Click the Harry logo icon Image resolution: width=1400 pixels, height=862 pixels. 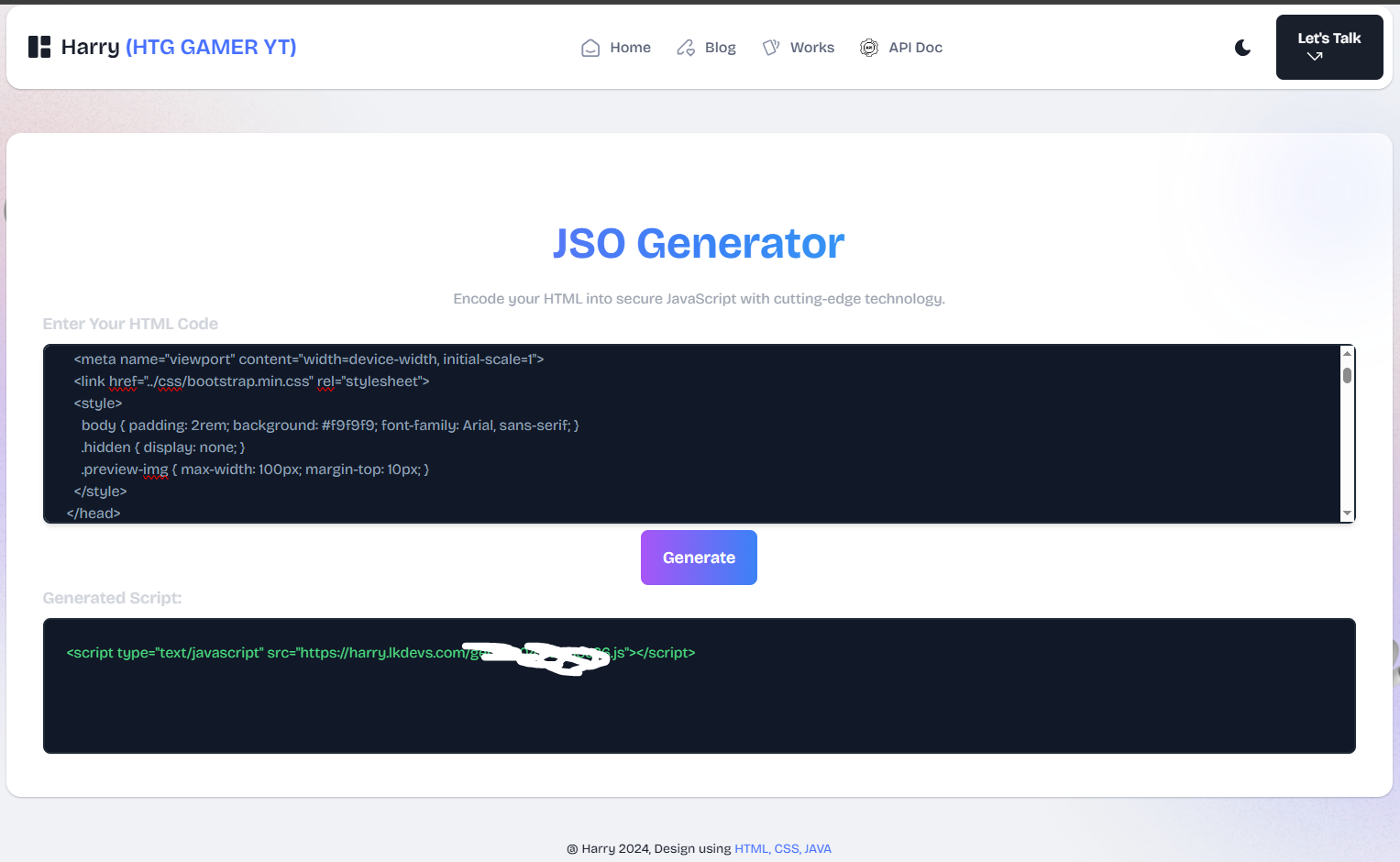pyautogui.click(x=39, y=47)
